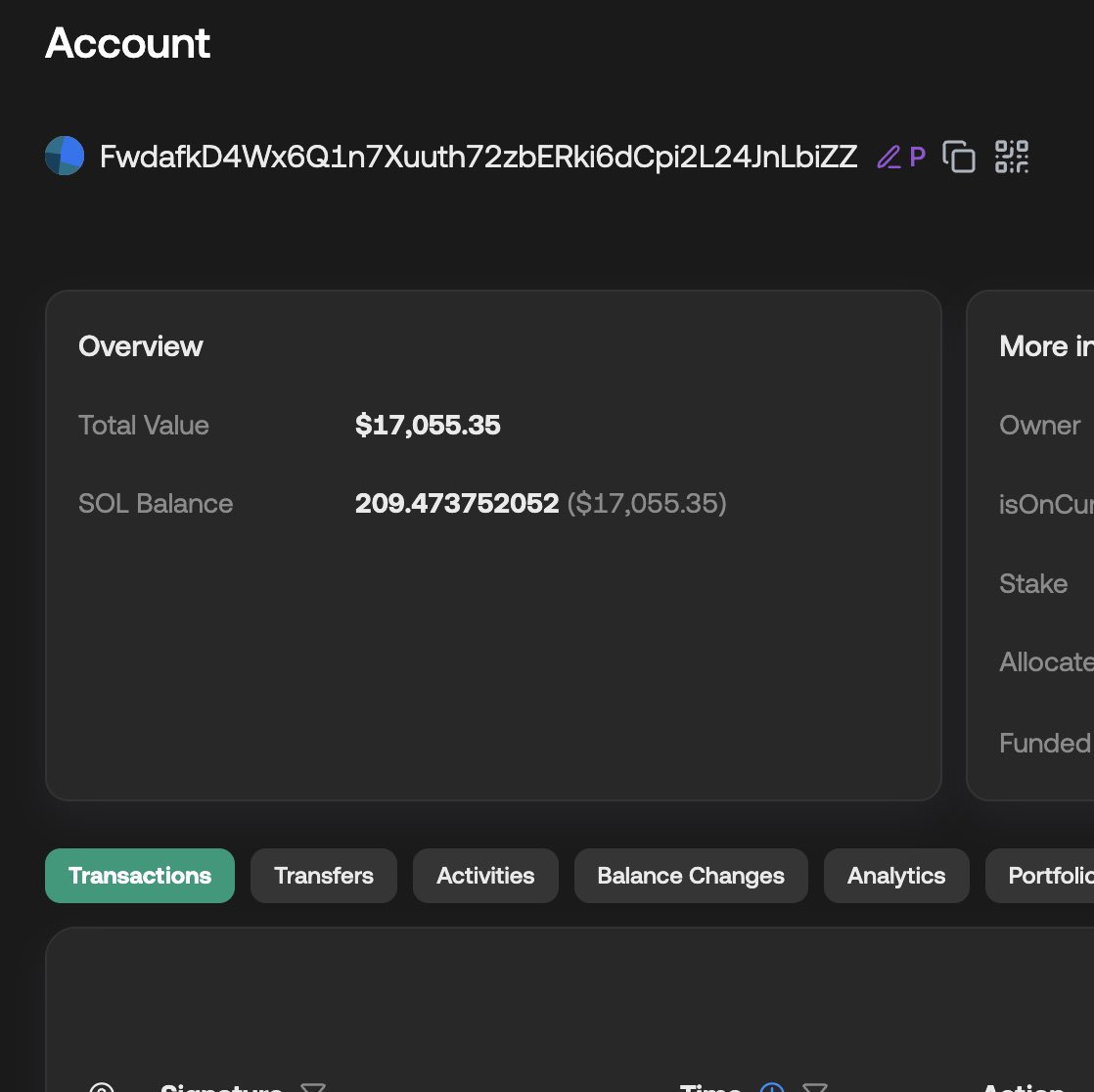Click the Overview heading
This screenshot has width=1094, height=1092.
pos(140,346)
